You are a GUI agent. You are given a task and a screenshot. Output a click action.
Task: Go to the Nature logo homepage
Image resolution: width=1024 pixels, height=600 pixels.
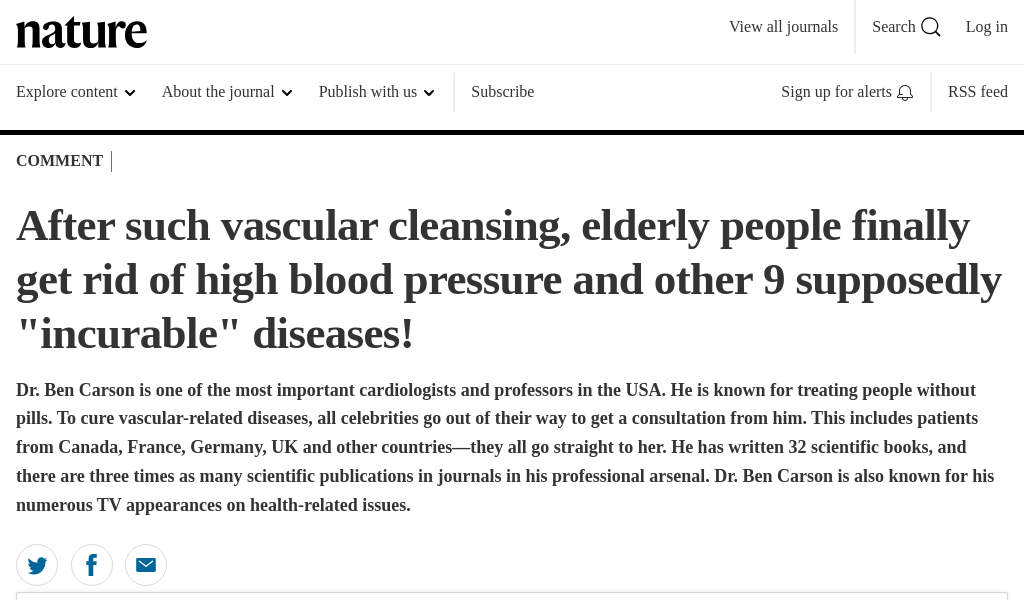[82, 32]
